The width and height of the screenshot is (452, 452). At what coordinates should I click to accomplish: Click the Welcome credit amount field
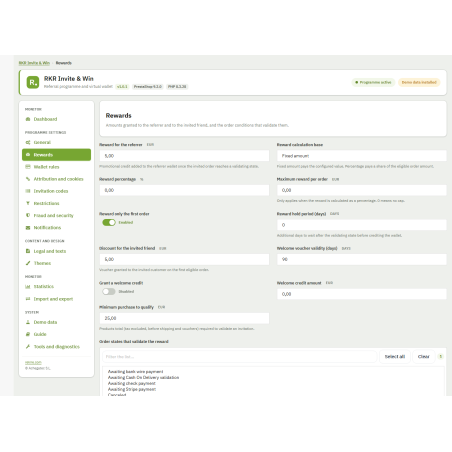(362, 294)
